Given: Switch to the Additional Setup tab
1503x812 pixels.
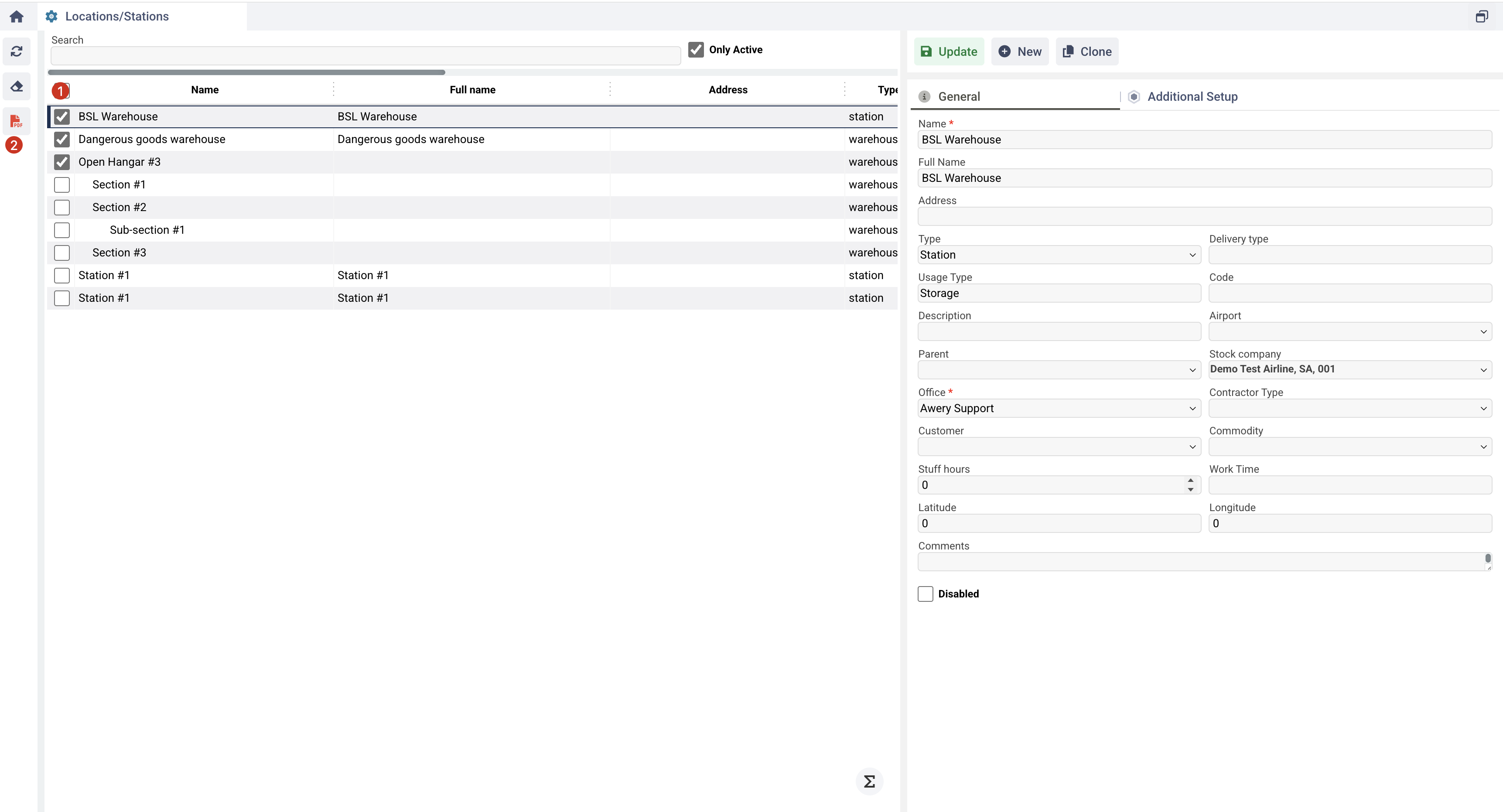Looking at the screenshot, I should click(1192, 97).
